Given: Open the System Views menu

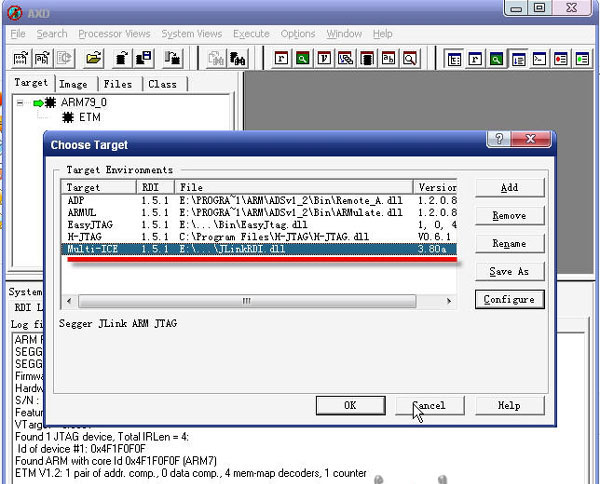Looking at the screenshot, I should coord(191,34).
